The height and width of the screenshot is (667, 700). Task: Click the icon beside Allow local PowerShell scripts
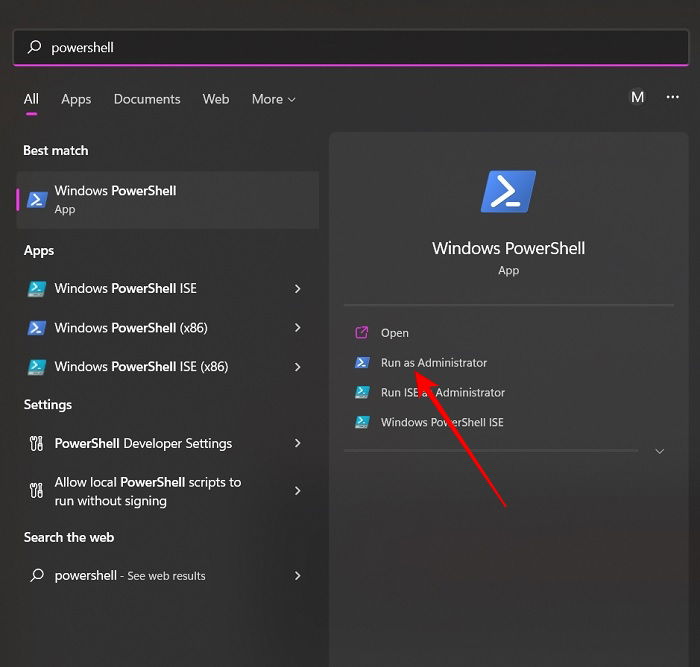pyautogui.click(x=36, y=491)
